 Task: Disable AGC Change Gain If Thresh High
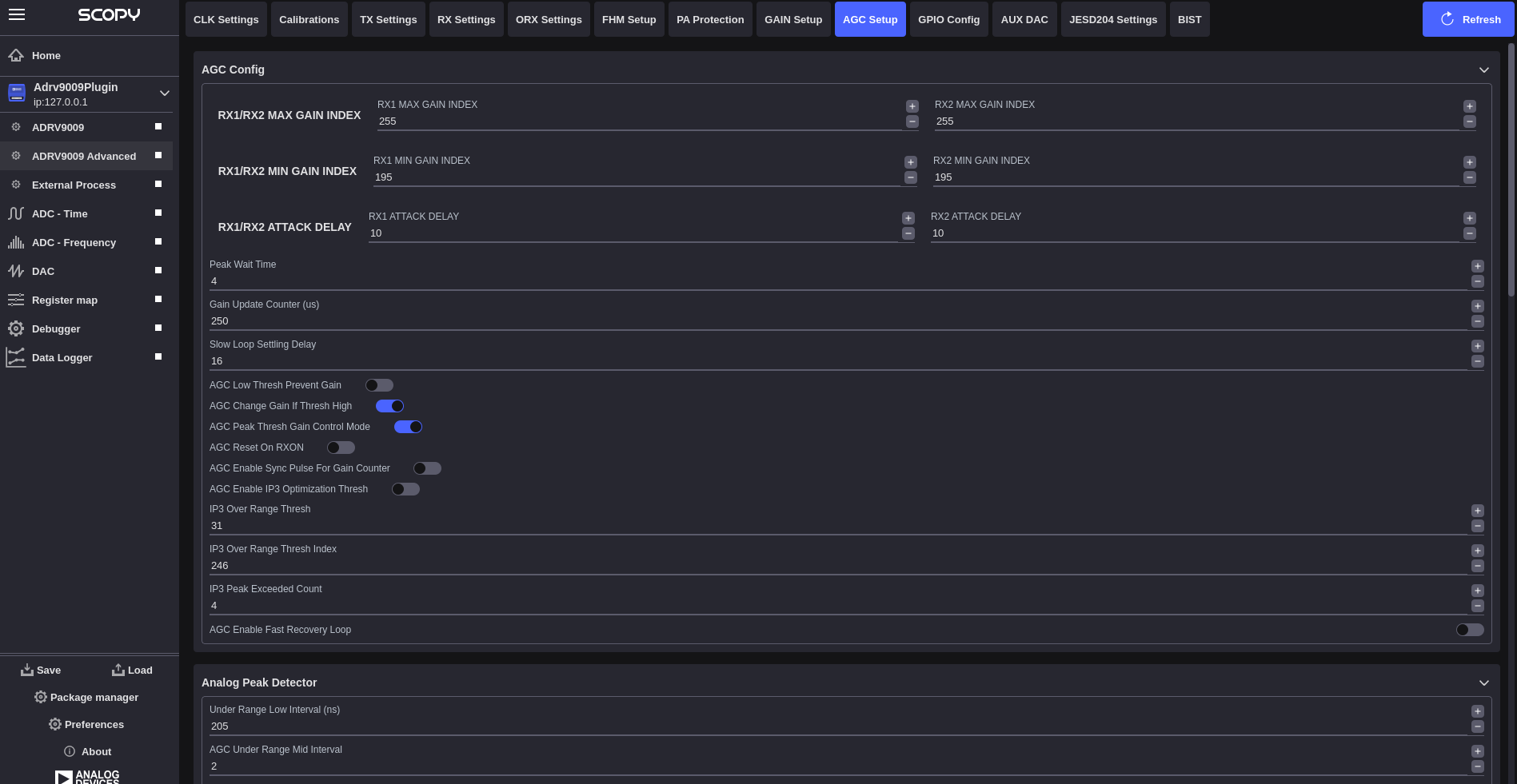click(389, 406)
